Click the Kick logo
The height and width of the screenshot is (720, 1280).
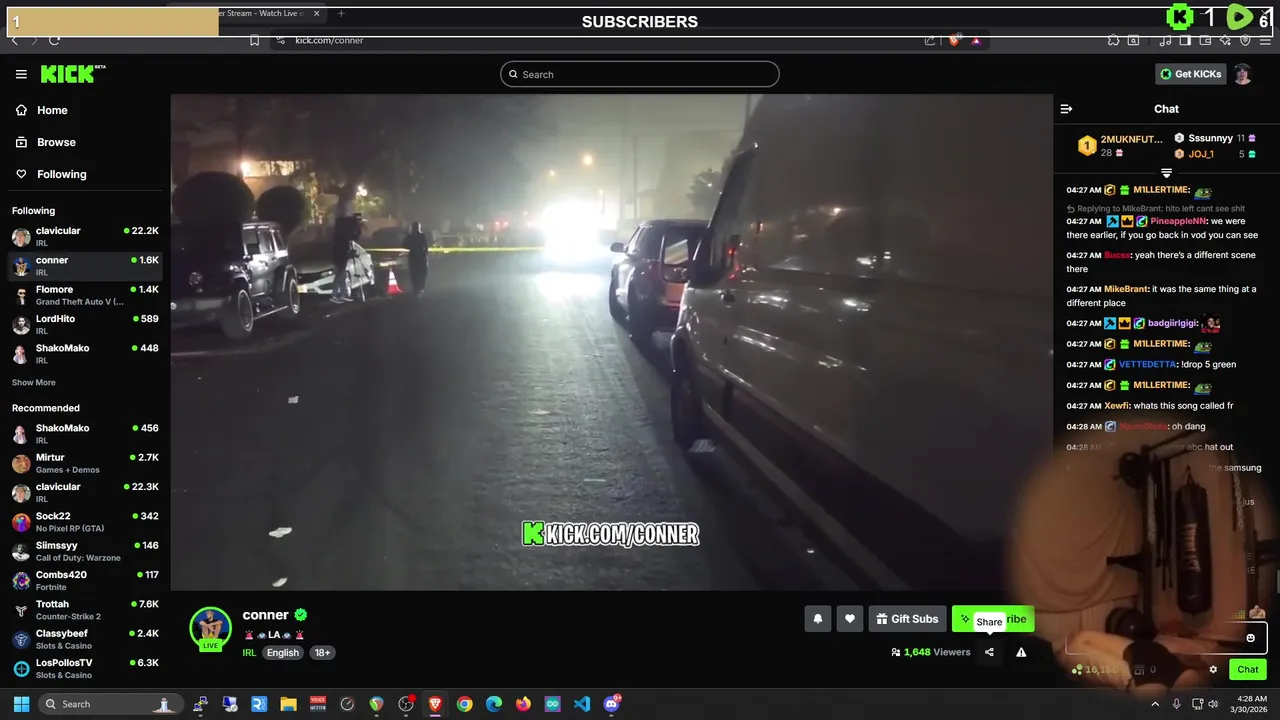pos(72,74)
